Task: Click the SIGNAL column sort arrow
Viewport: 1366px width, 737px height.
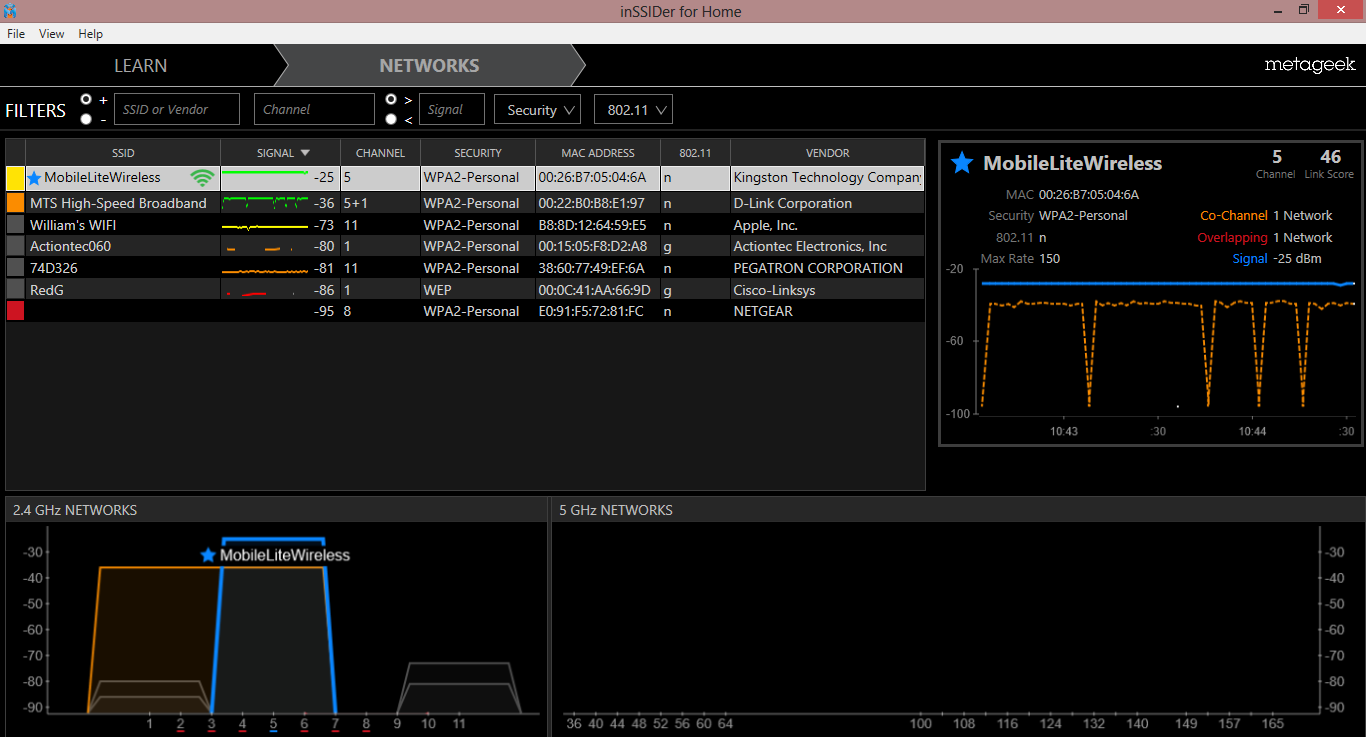Action: (x=305, y=153)
